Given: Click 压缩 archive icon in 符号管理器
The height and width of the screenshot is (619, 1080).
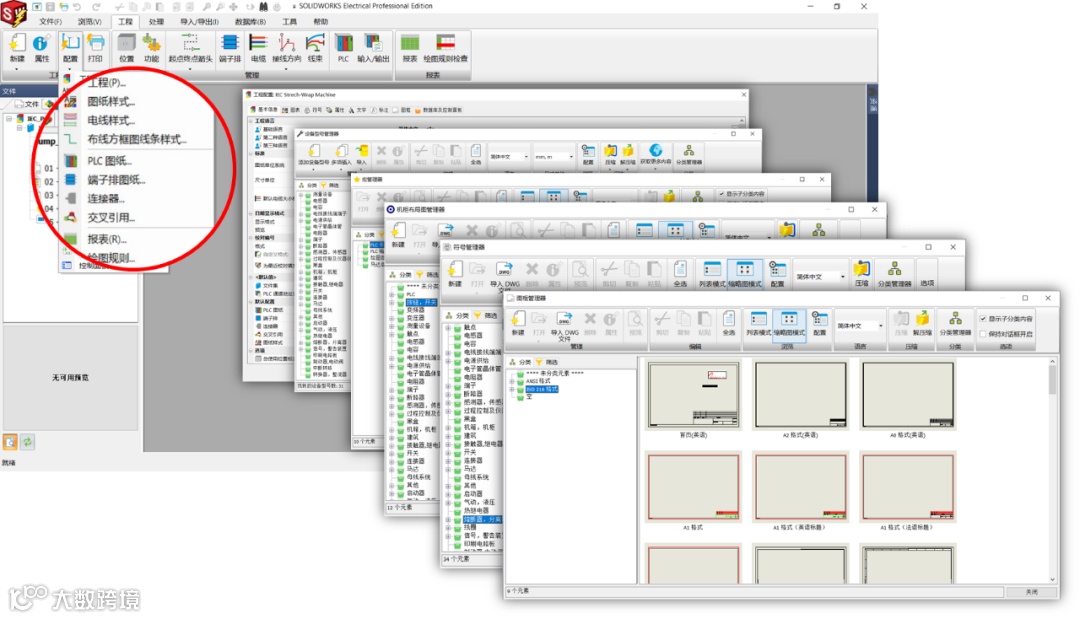Looking at the screenshot, I should pos(861,273).
